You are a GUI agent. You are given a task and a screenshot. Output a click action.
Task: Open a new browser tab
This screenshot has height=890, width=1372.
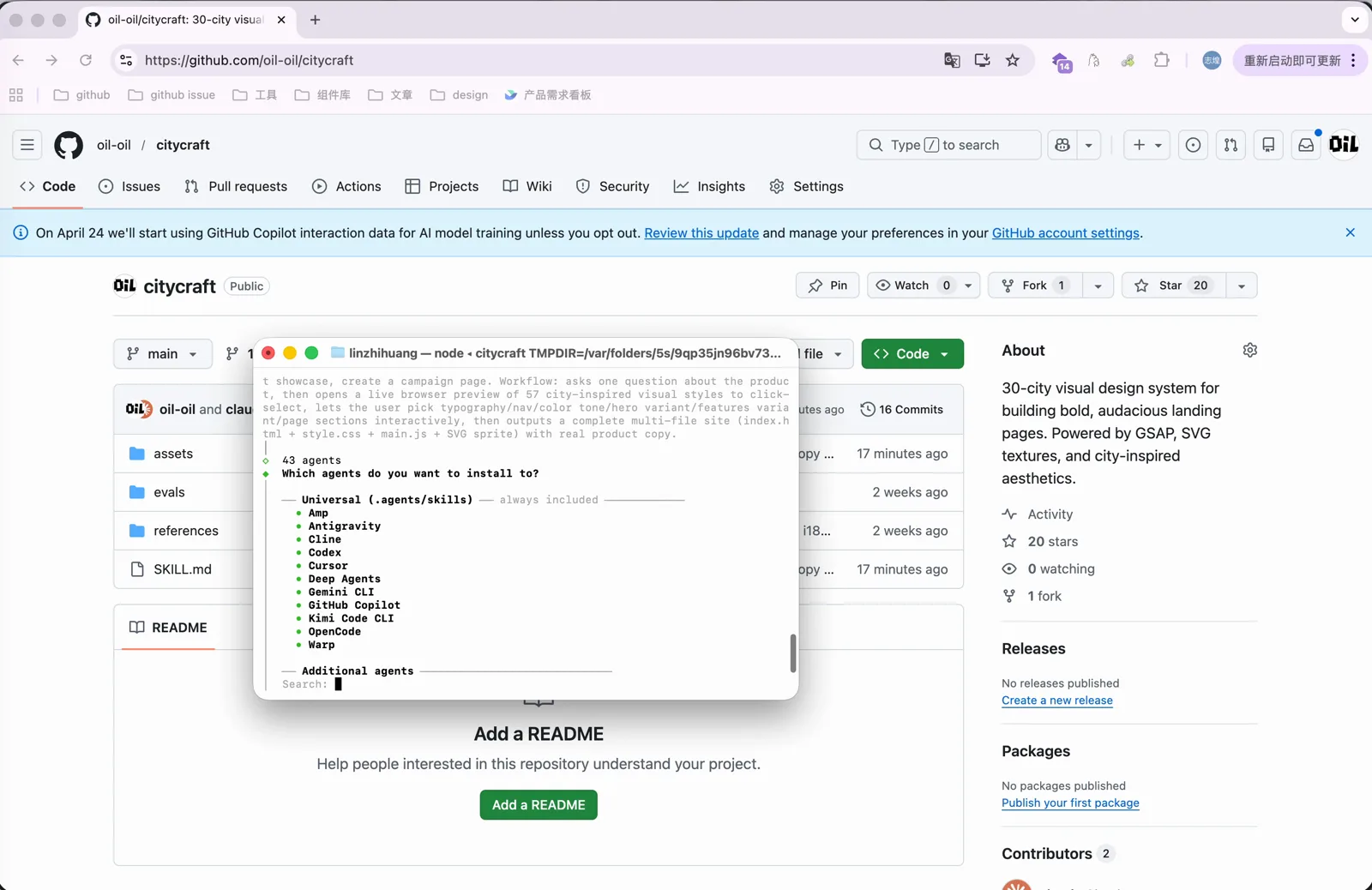316,20
